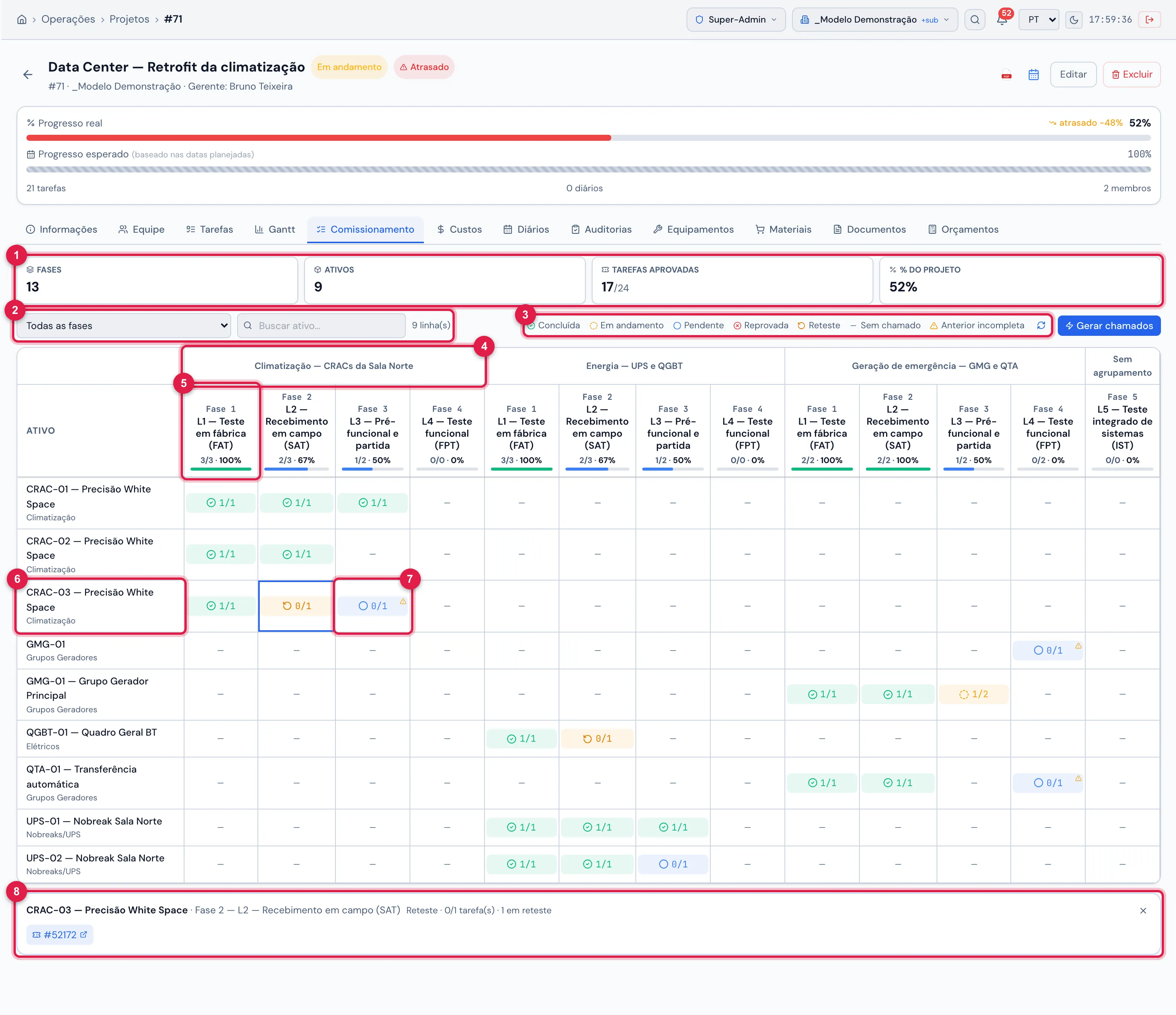Select UPS-02 pending 0/1 cell

tap(673, 864)
